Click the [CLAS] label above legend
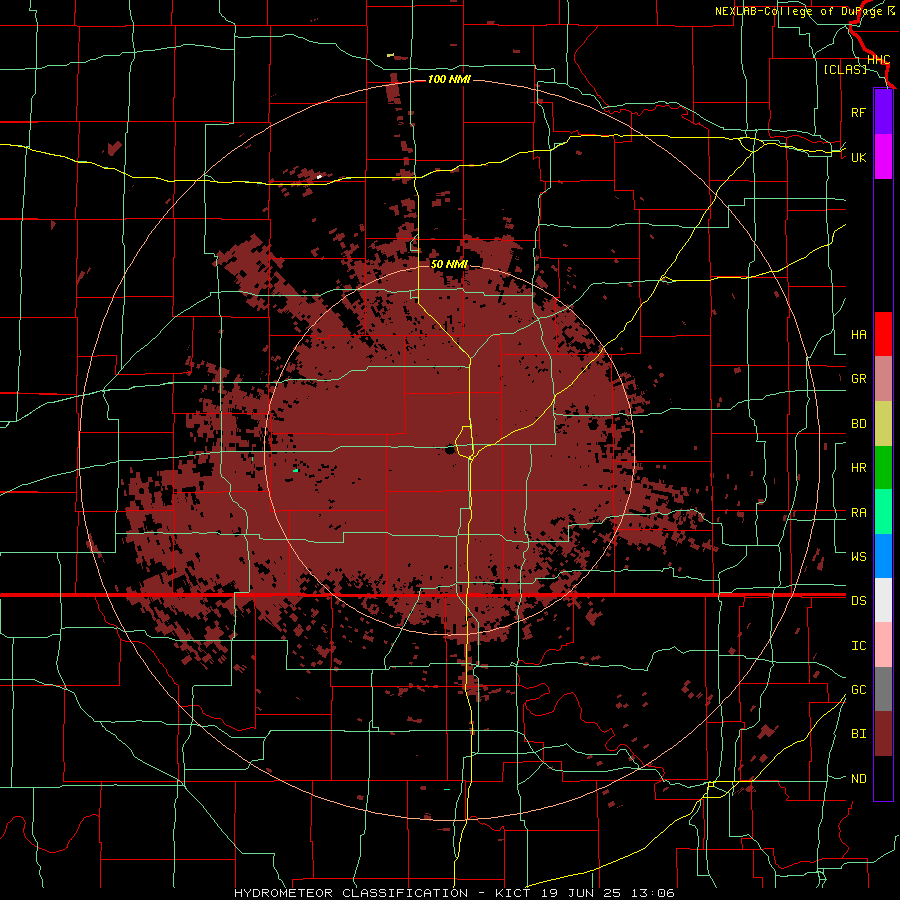This screenshot has height=900, width=900. click(x=845, y=69)
